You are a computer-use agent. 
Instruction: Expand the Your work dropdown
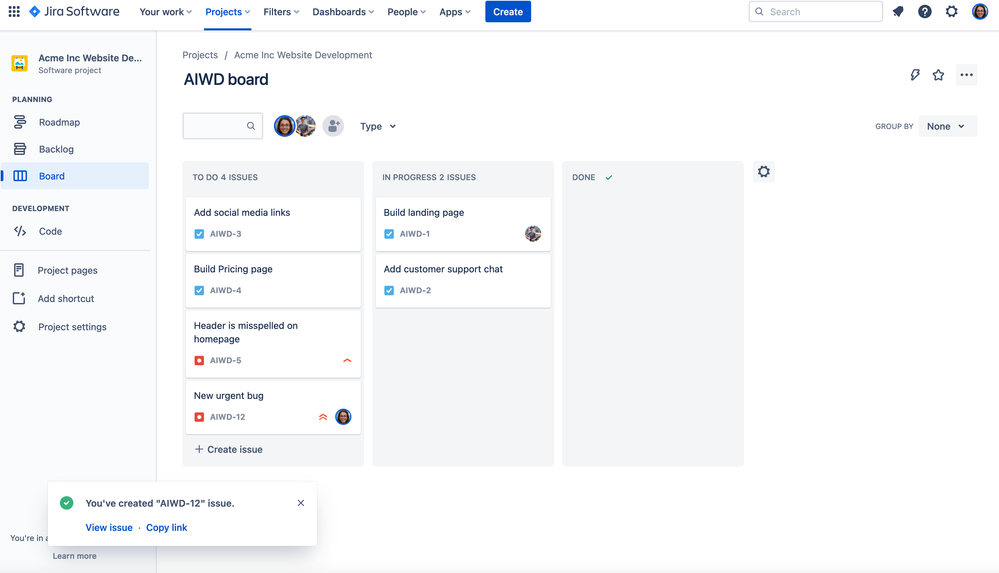click(166, 11)
